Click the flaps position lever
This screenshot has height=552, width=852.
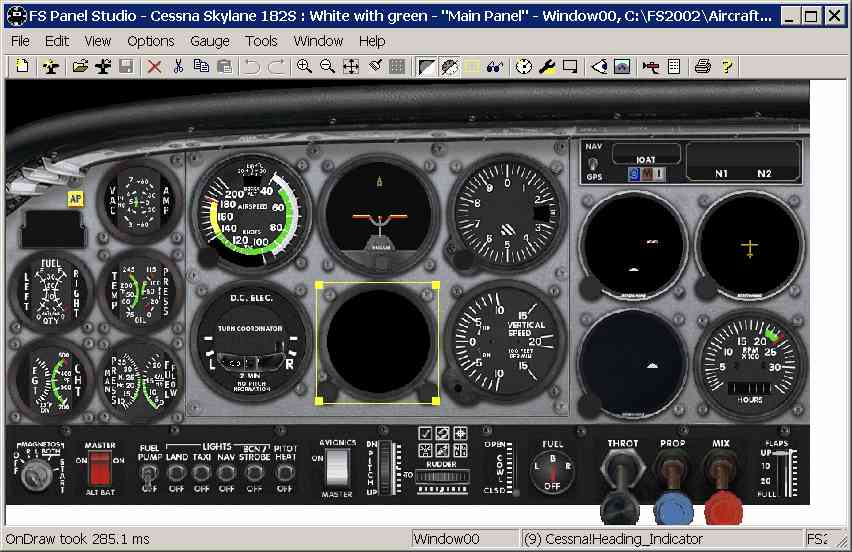click(x=783, y=473)
